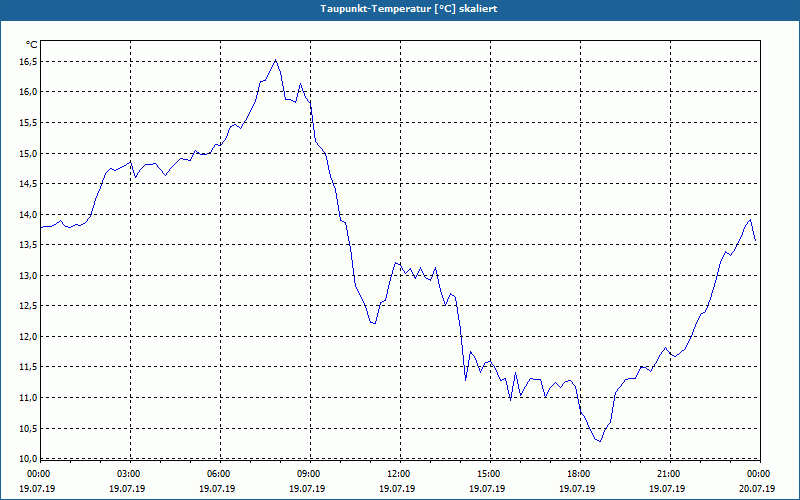Select the 14,0 y-axis value
Image resolution: width=800 pixels, height=500 pixels.
pyautogui.click(x=28, y=214)
